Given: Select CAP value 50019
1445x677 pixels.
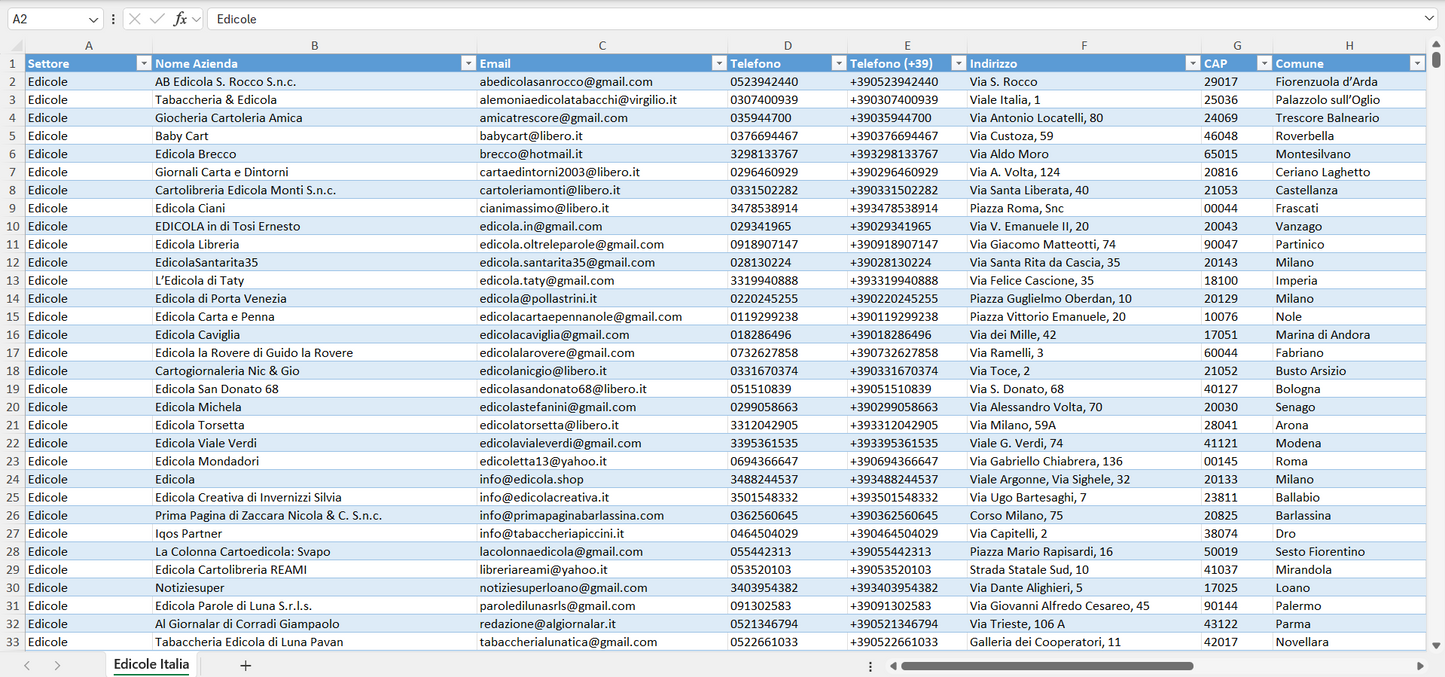Looking at the screenshot, I should point(1237,552).
